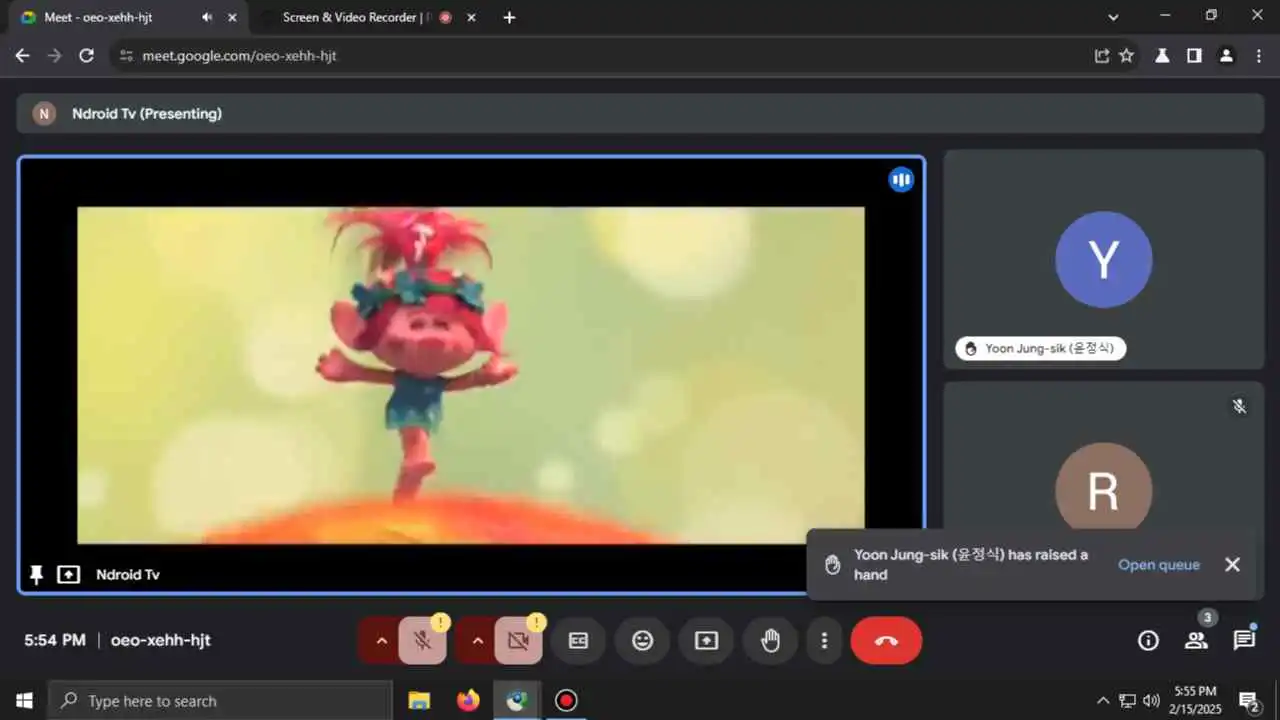This screenshot has height=720, width=1280.
Task: Close the Screen & Video Recorder tab
Action: click(472, 17)
